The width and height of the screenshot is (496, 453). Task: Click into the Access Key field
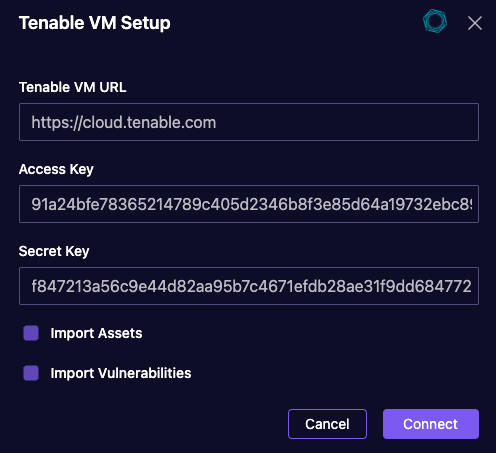(x=249, y=204)
